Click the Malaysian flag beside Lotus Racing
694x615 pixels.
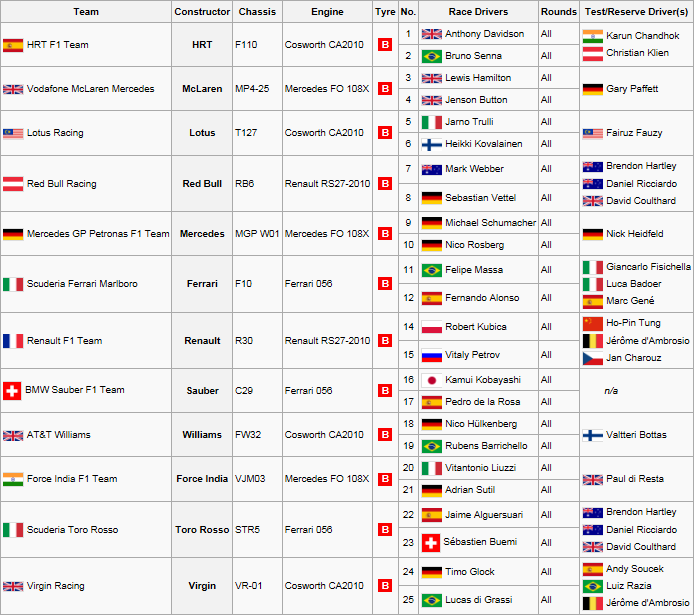click(13, 133)
